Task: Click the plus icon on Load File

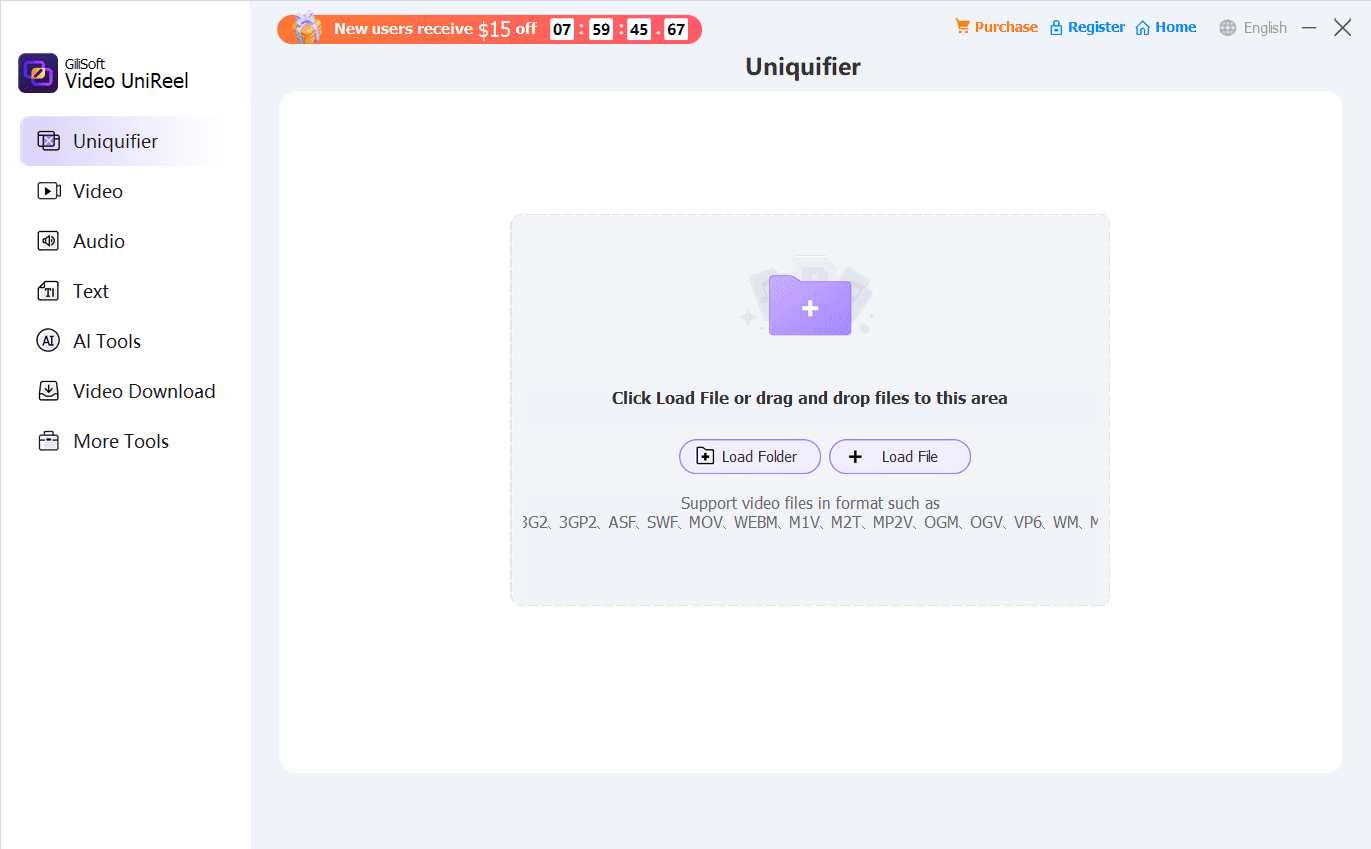Action: point(855,457)
